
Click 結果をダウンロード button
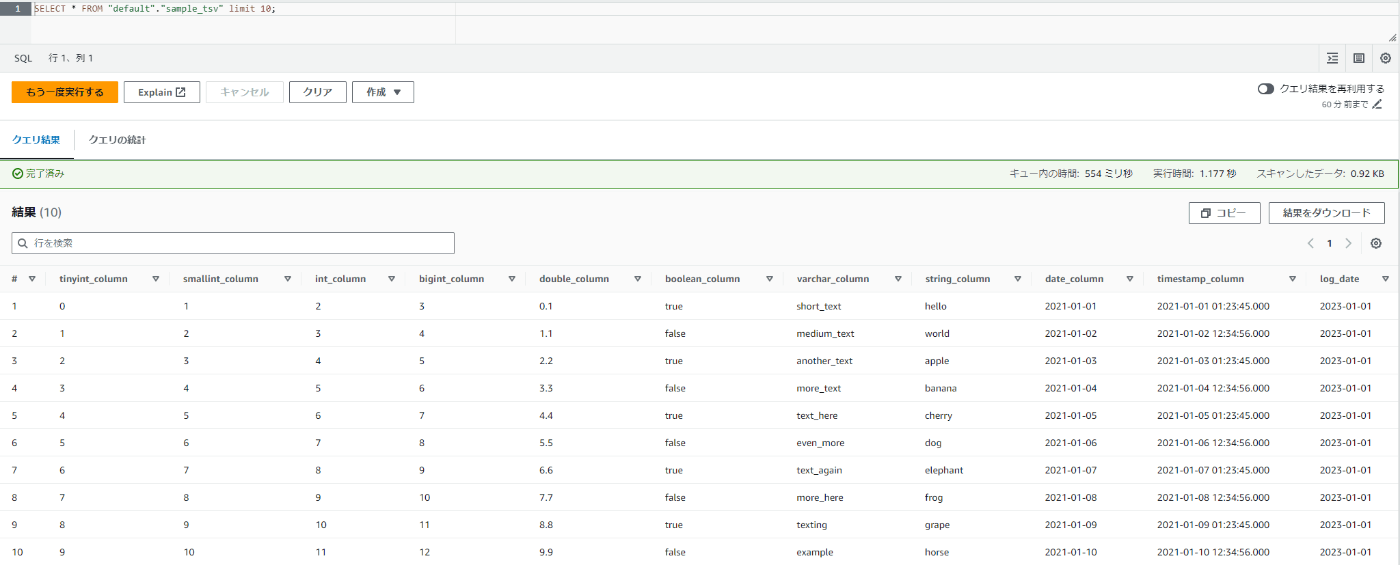(1327, 213)
